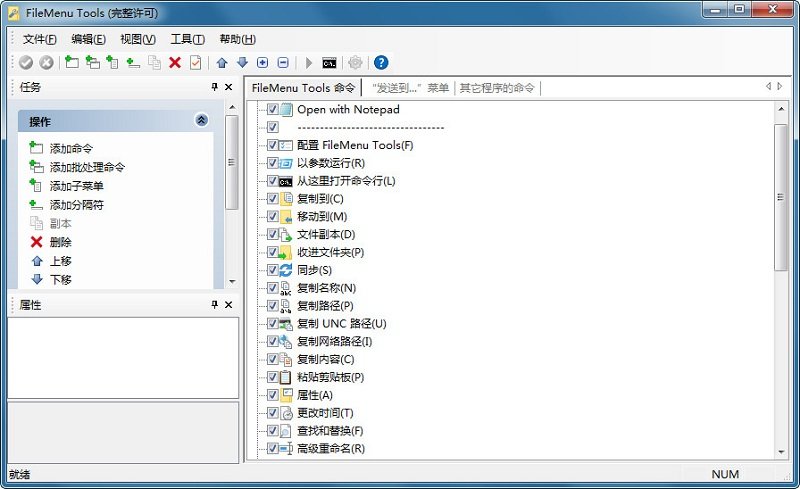Uncheck the 配置 FileMenu Tools(F) checkbox

(x=273, y=145)
